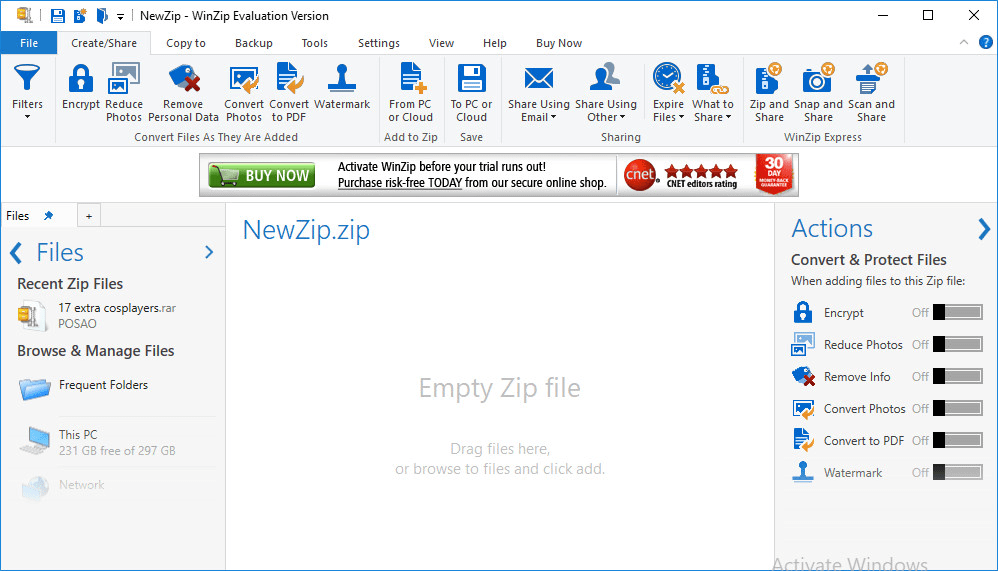Follow the Purchase risk-free TODAY link
This screenshot has height=571, width=998.
click(x=400, y=183)
